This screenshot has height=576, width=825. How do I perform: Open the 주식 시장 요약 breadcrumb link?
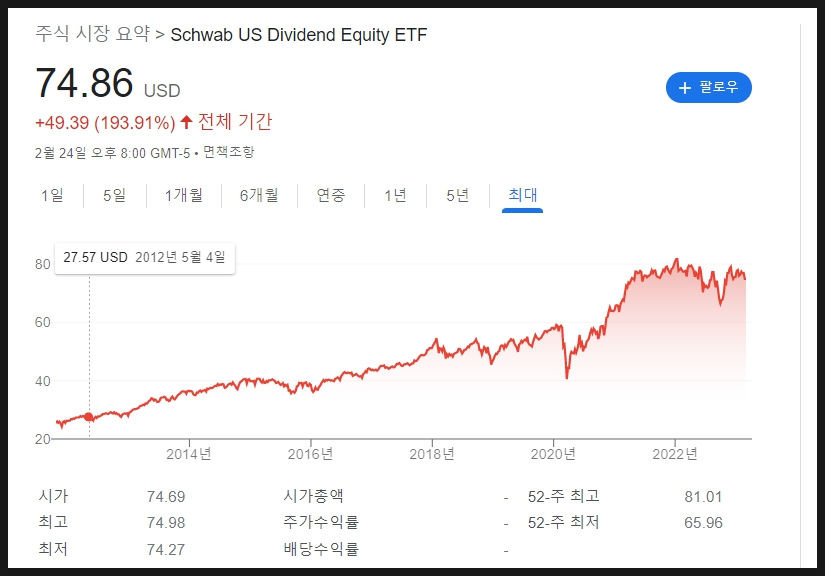click(x=93, y=34)
